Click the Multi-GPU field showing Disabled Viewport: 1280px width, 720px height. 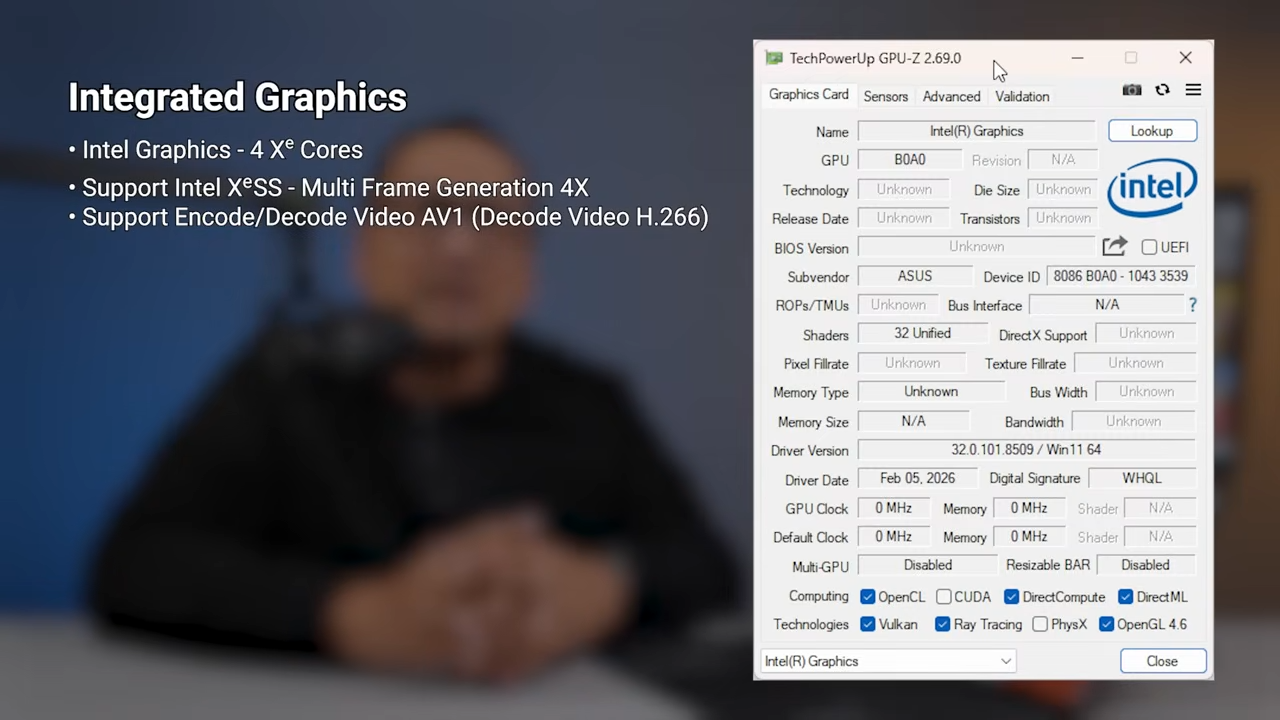coord(928,566)
